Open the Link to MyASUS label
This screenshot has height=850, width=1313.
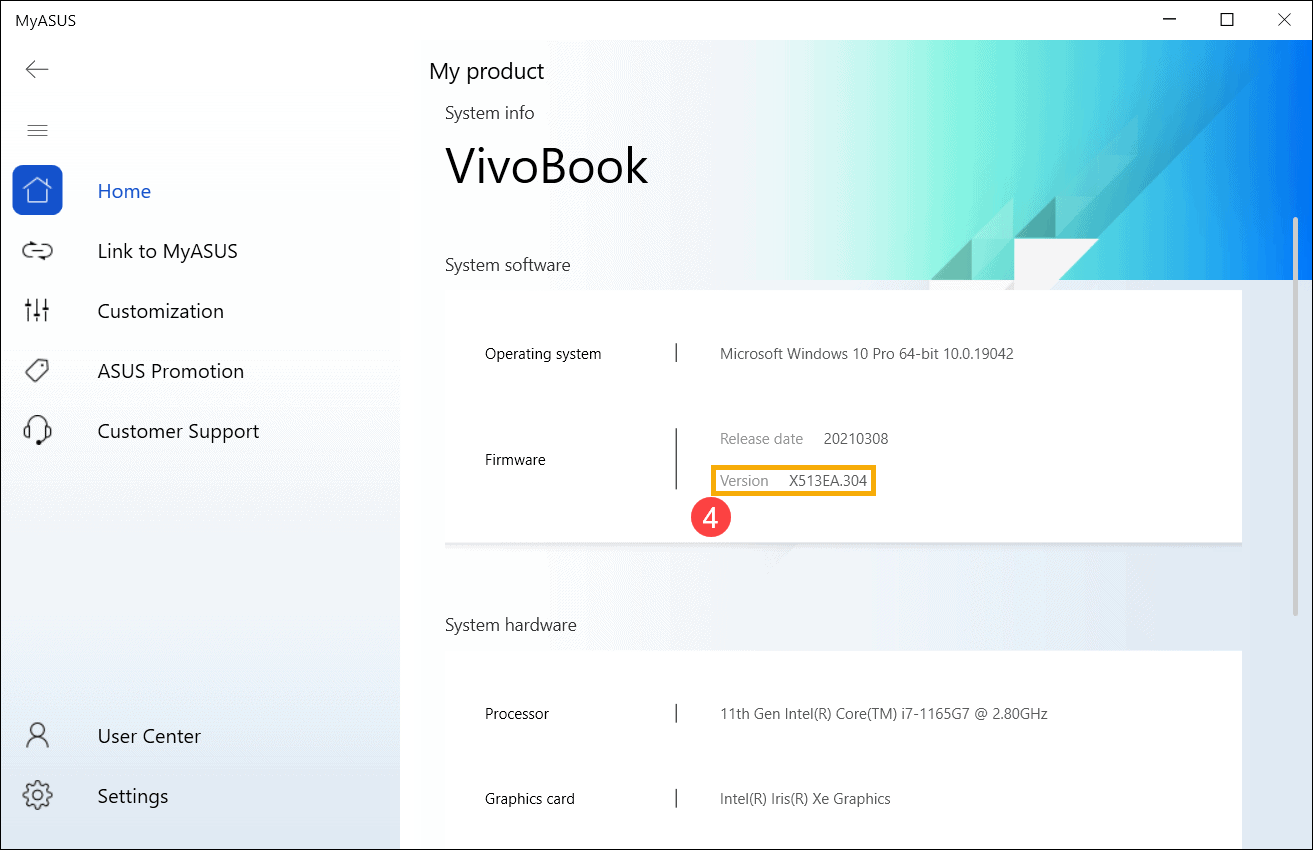pyautogui.click(x=168, y=251)
